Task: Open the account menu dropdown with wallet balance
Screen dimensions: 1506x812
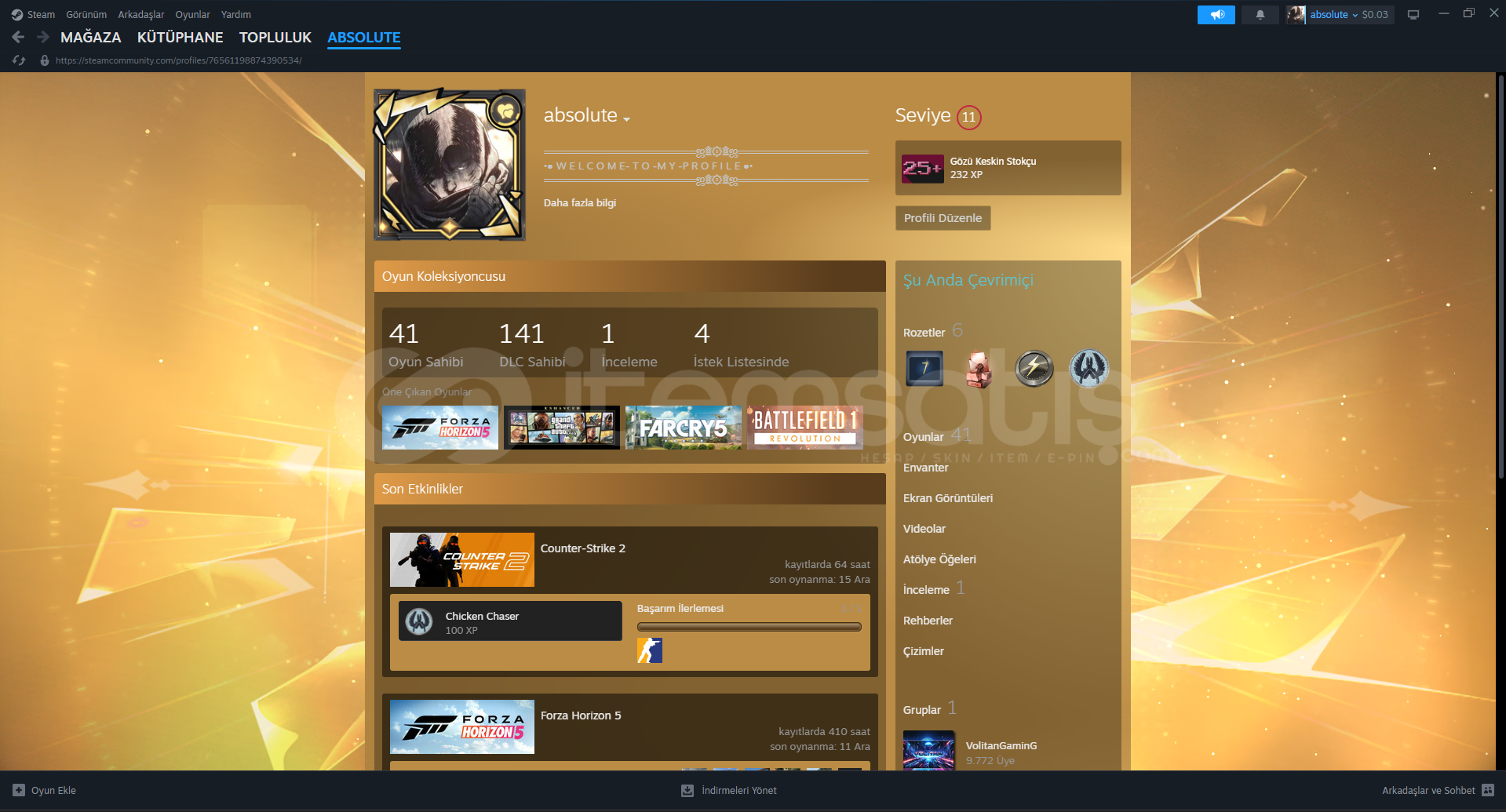Action: [1349, 15]
